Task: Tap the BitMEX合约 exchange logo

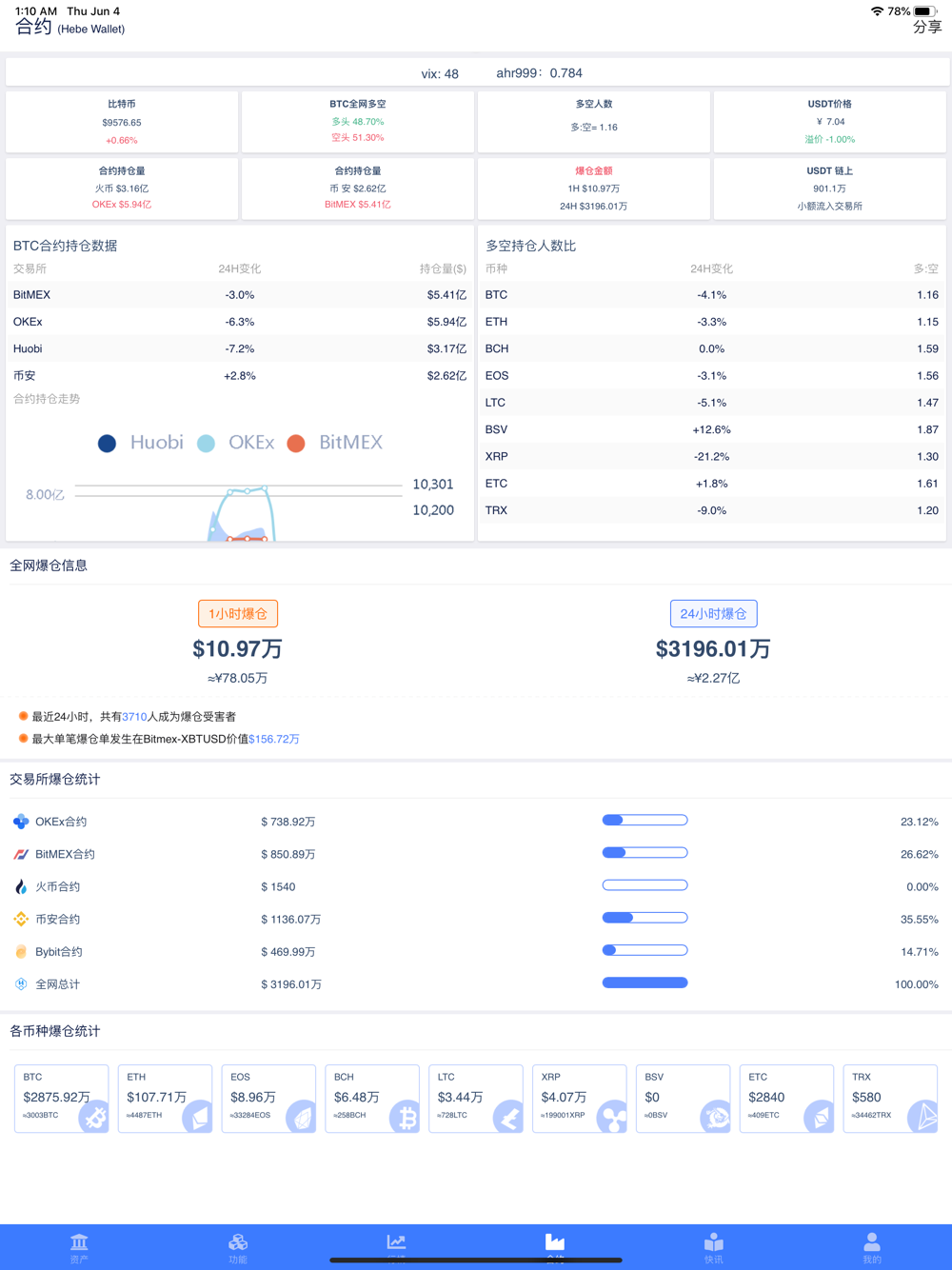Action: click(21, 854)
